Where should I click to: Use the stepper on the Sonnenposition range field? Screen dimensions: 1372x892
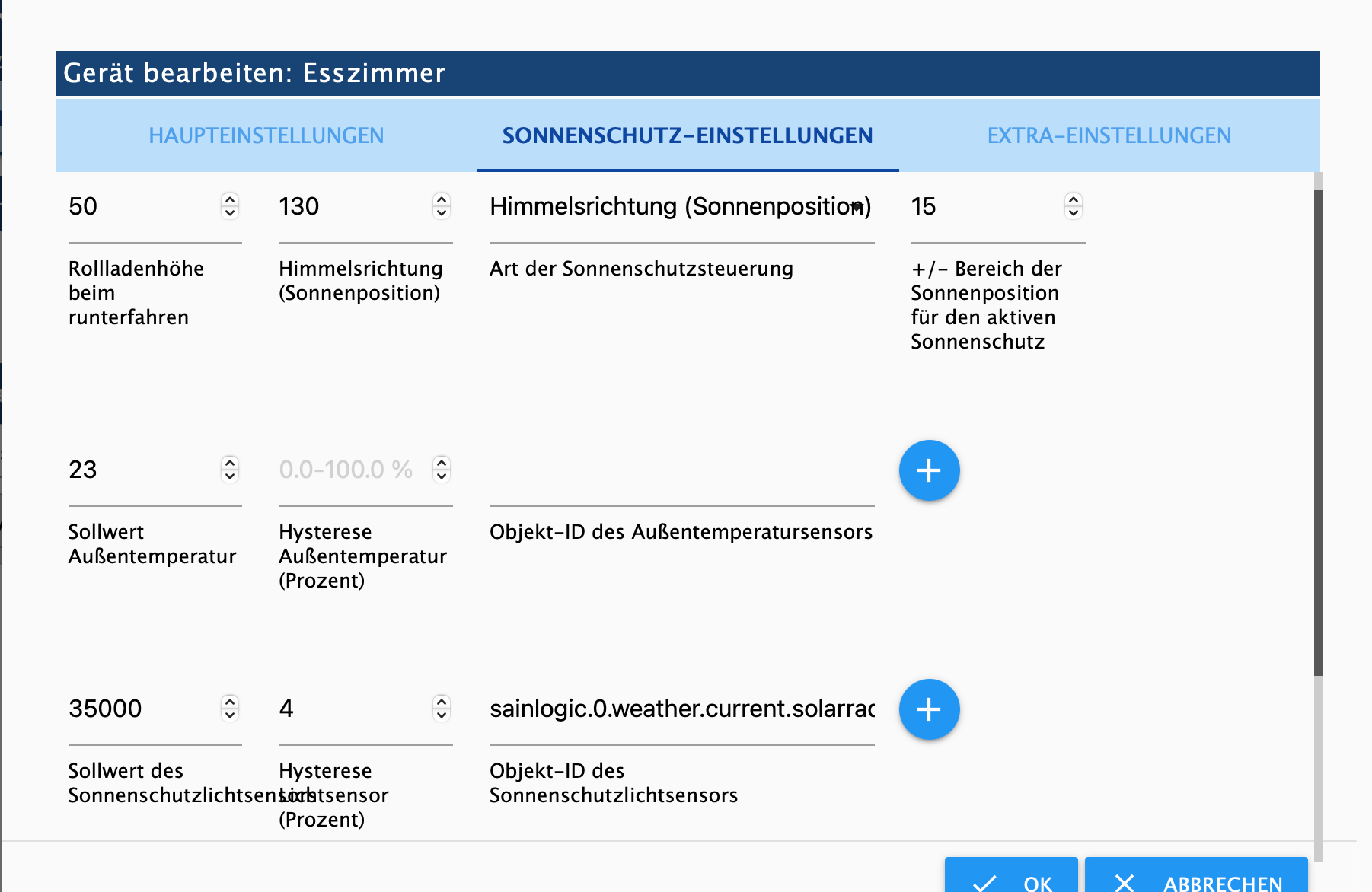click(x=1074, y=206)
